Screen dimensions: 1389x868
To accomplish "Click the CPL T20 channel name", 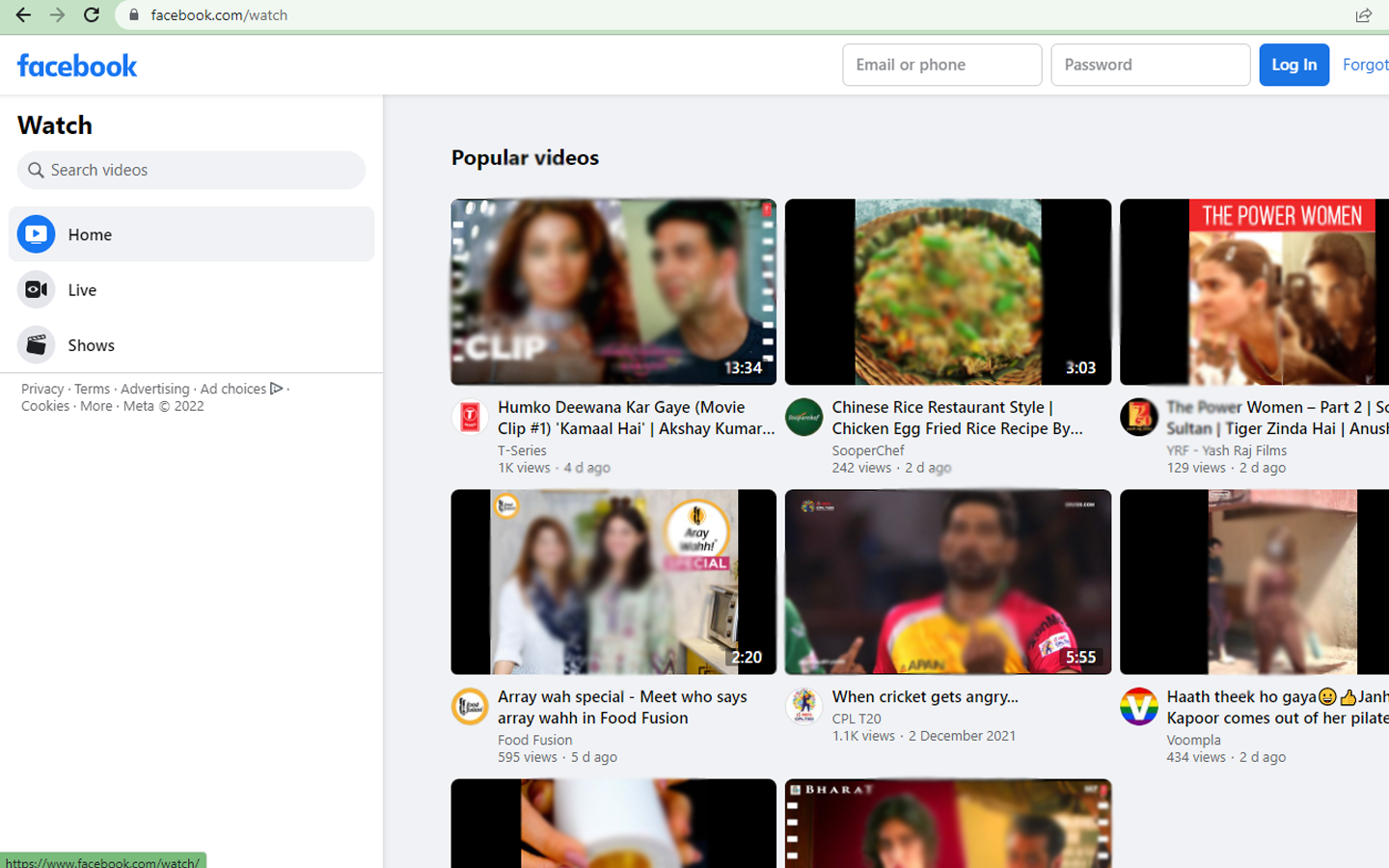I will tap(857, 719).
